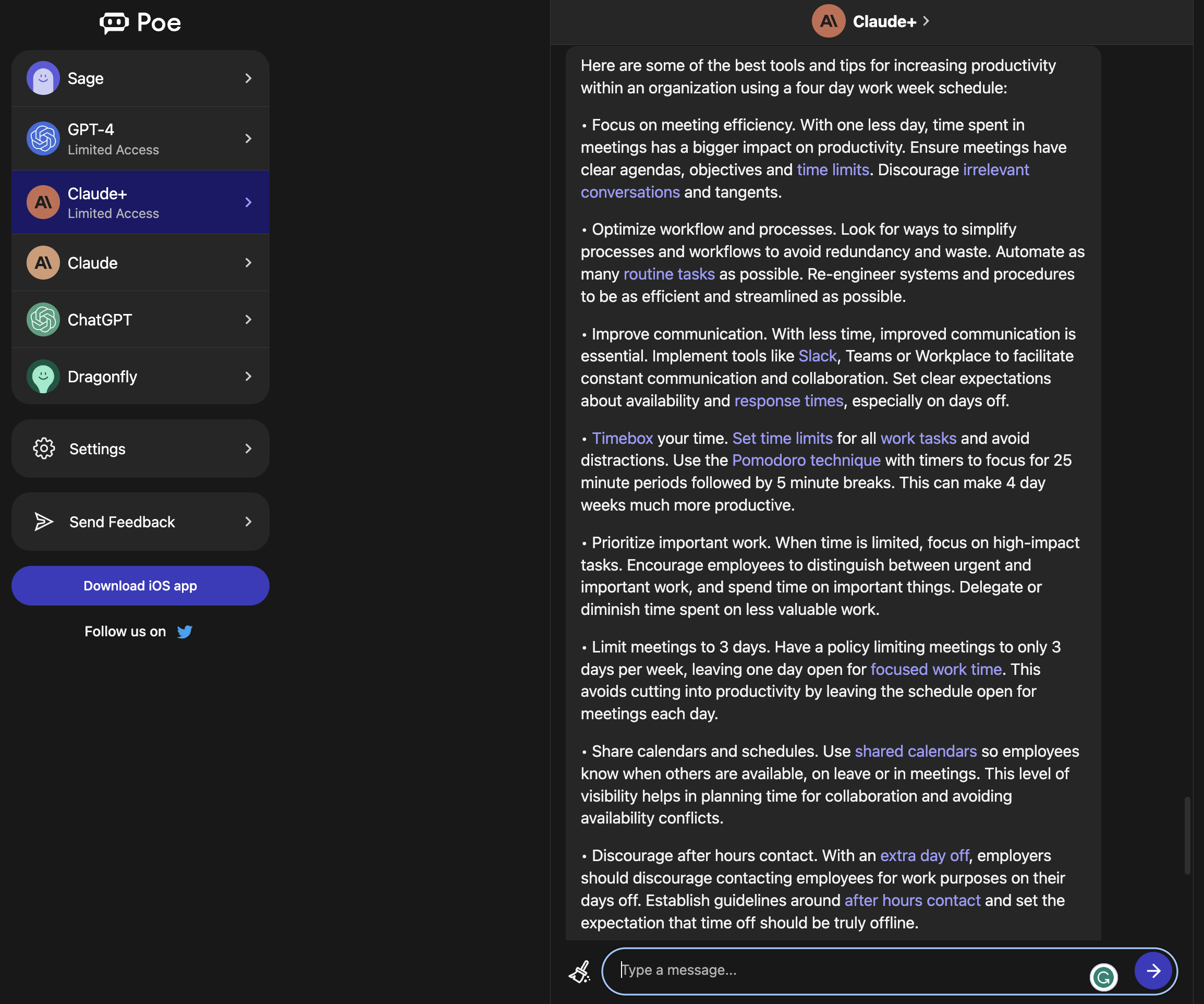Open the Settings chevron

pyautogui.click(x=248, y=449)
